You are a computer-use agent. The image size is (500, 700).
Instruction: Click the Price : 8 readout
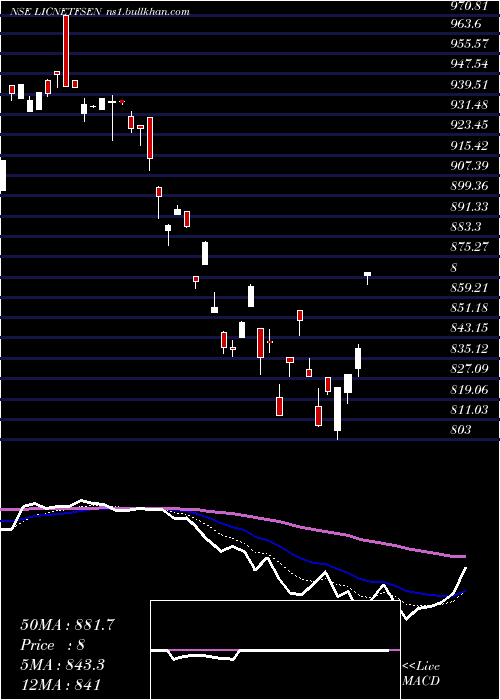tap(53, 645)
